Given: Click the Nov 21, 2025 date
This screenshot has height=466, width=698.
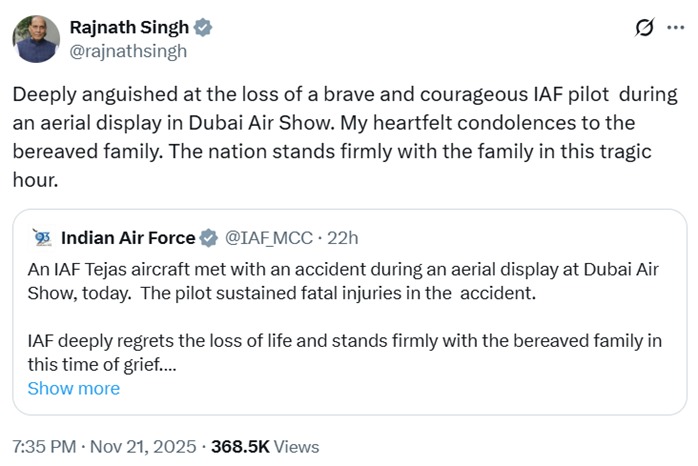Looking at the screenshot, I should tap(146, 446).
